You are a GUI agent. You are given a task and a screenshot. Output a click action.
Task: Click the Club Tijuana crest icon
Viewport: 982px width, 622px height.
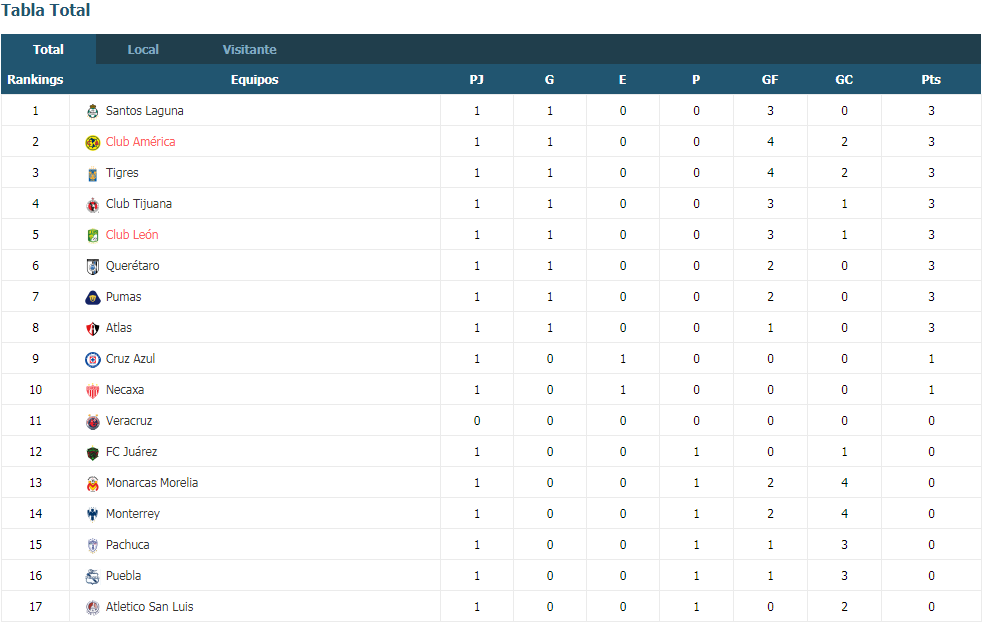[x=93, y=205]
